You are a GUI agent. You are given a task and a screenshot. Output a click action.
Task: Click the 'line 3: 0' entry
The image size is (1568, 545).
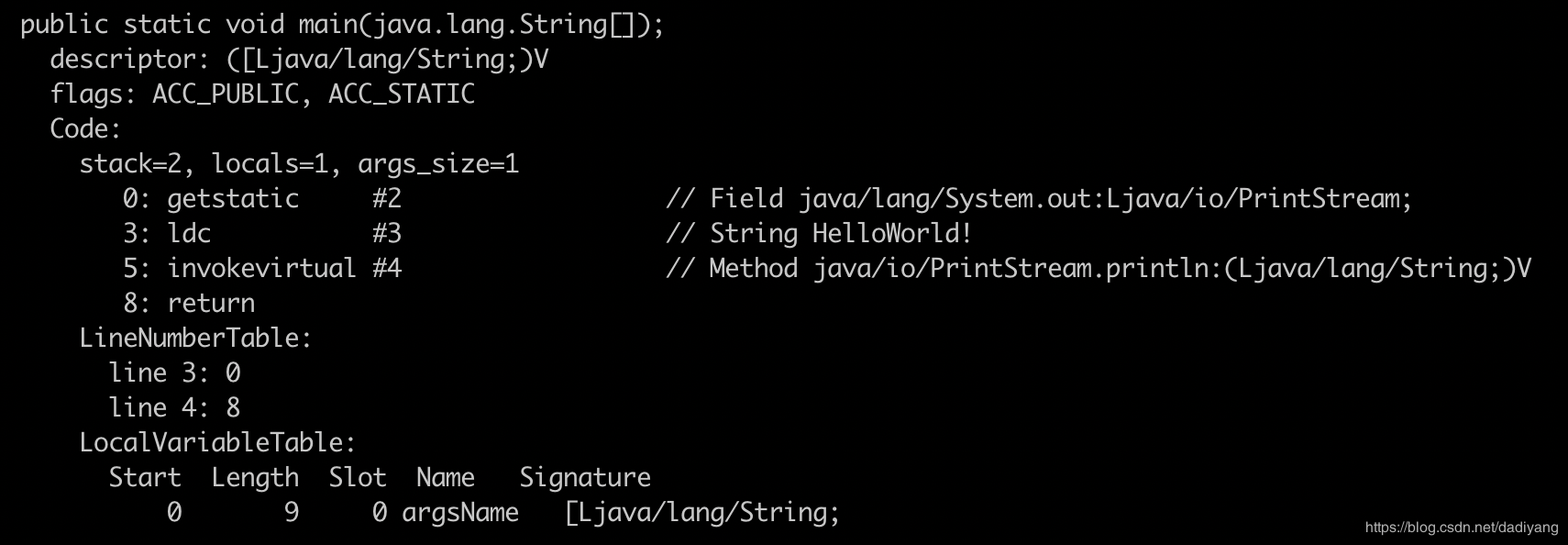click(x=174, y=373)
